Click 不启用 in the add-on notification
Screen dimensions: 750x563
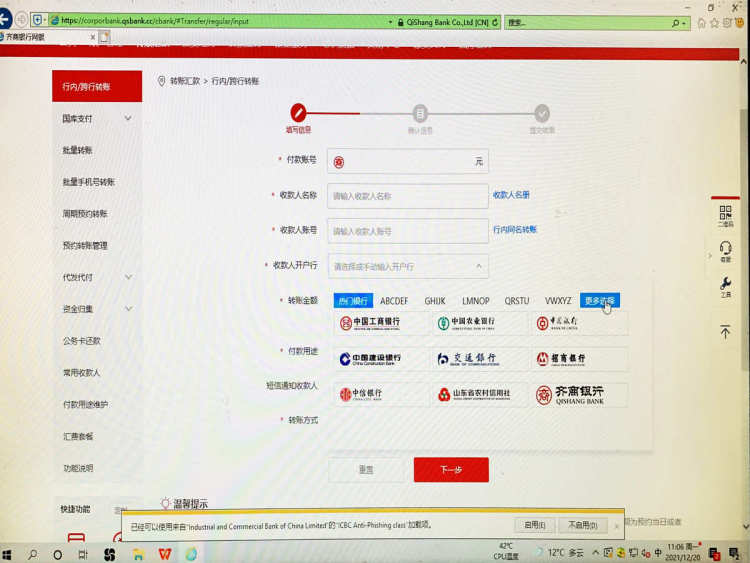(x=582, y=525)
